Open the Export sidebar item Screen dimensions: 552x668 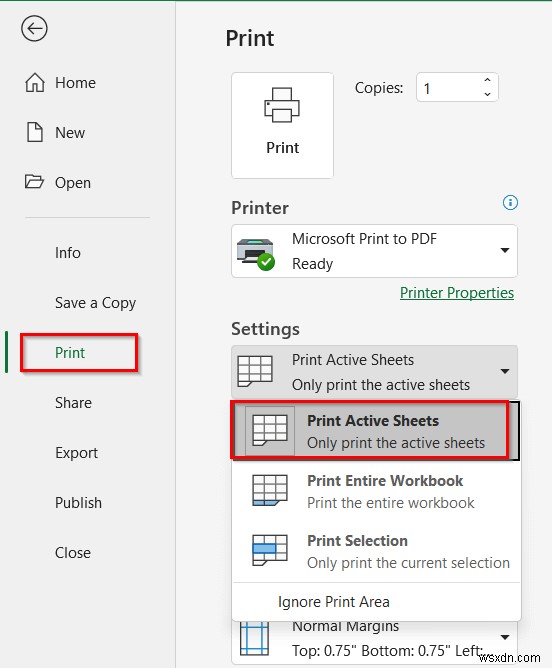coord(76,453)
